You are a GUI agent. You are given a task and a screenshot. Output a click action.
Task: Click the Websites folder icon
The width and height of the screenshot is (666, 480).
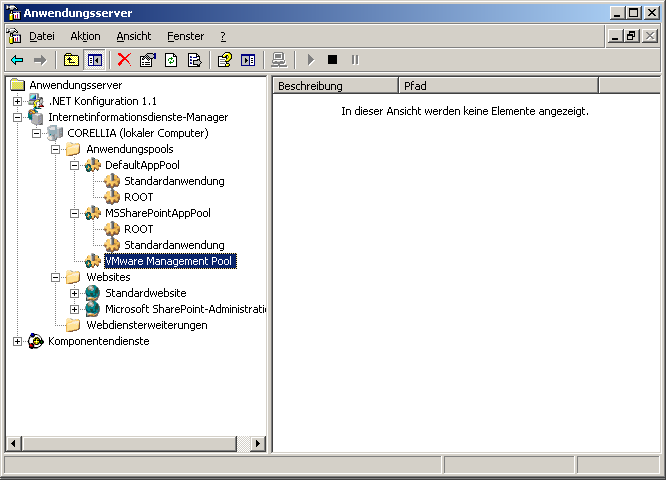(x=73, y=277)
